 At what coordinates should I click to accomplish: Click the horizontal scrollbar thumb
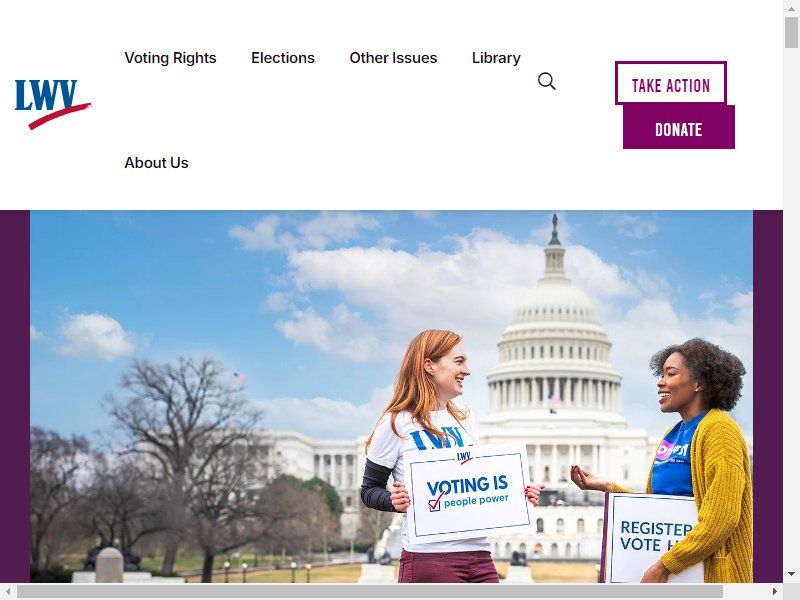(x=370, y=592)
